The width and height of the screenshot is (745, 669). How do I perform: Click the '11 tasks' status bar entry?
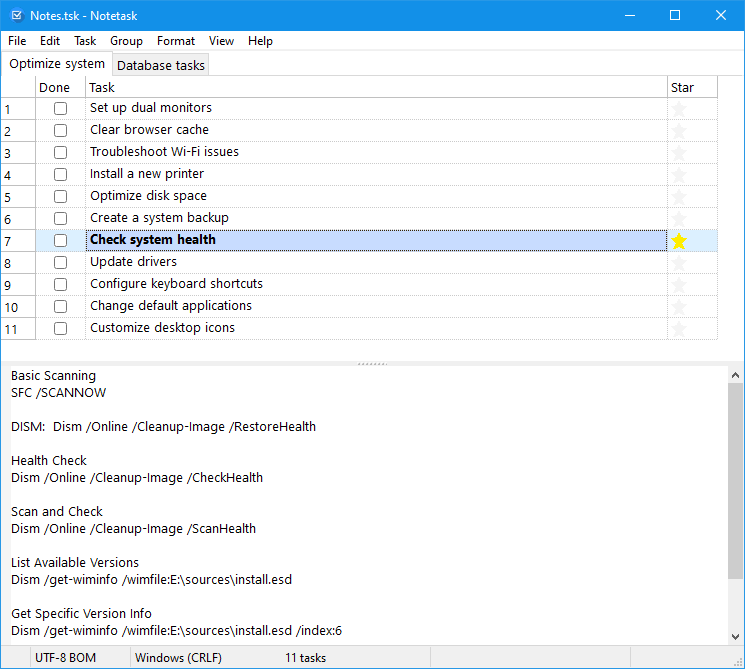click(x=305, y=658)
